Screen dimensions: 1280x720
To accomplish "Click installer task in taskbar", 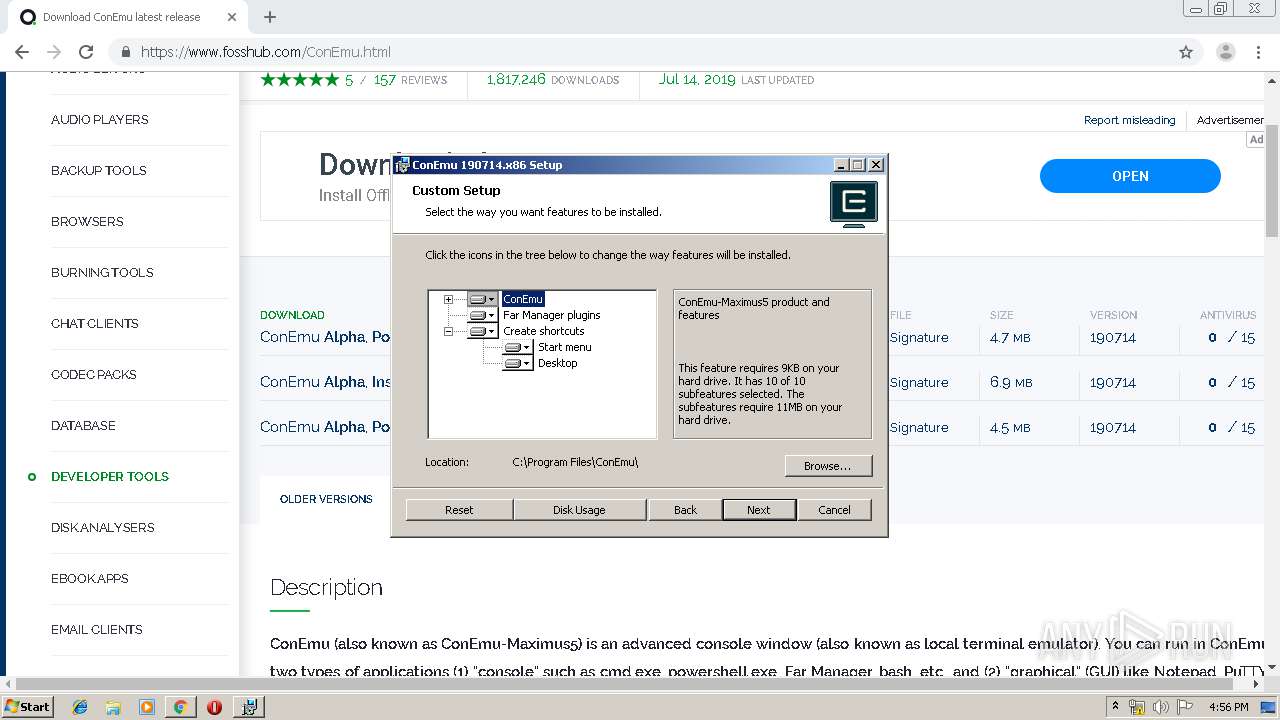I will [249, 707].
